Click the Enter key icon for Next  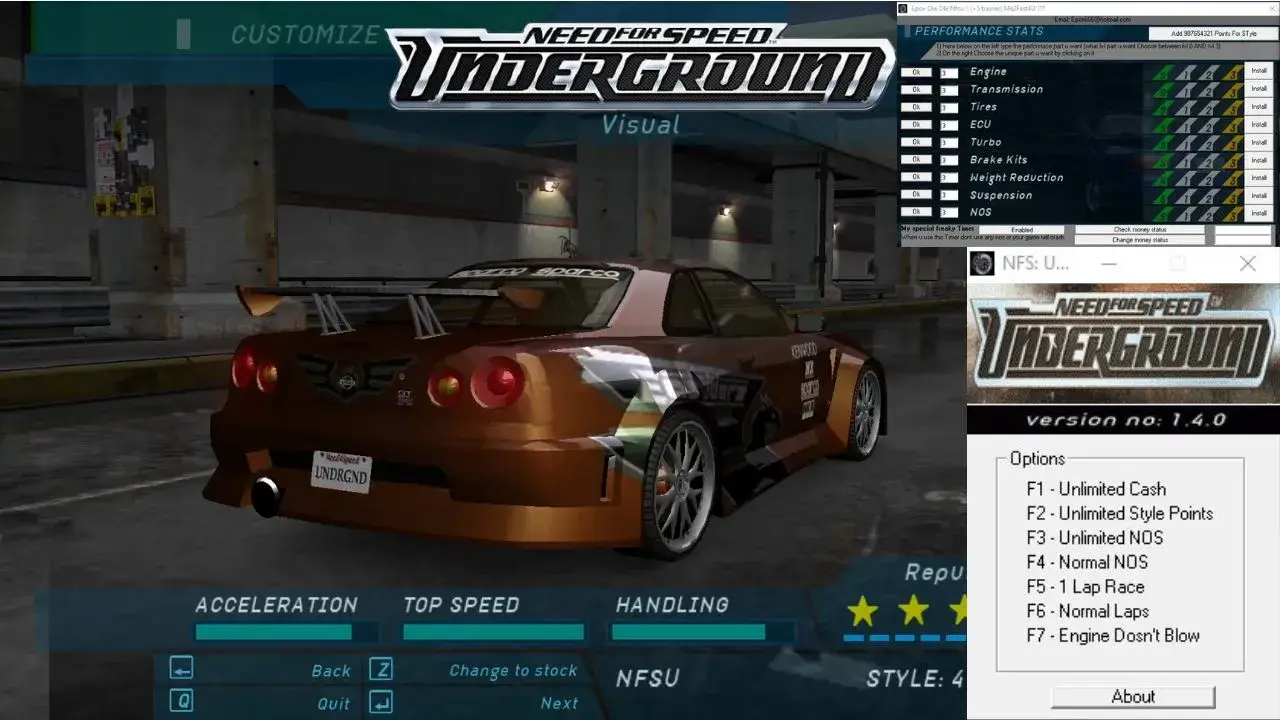click(x=381, y=702)
